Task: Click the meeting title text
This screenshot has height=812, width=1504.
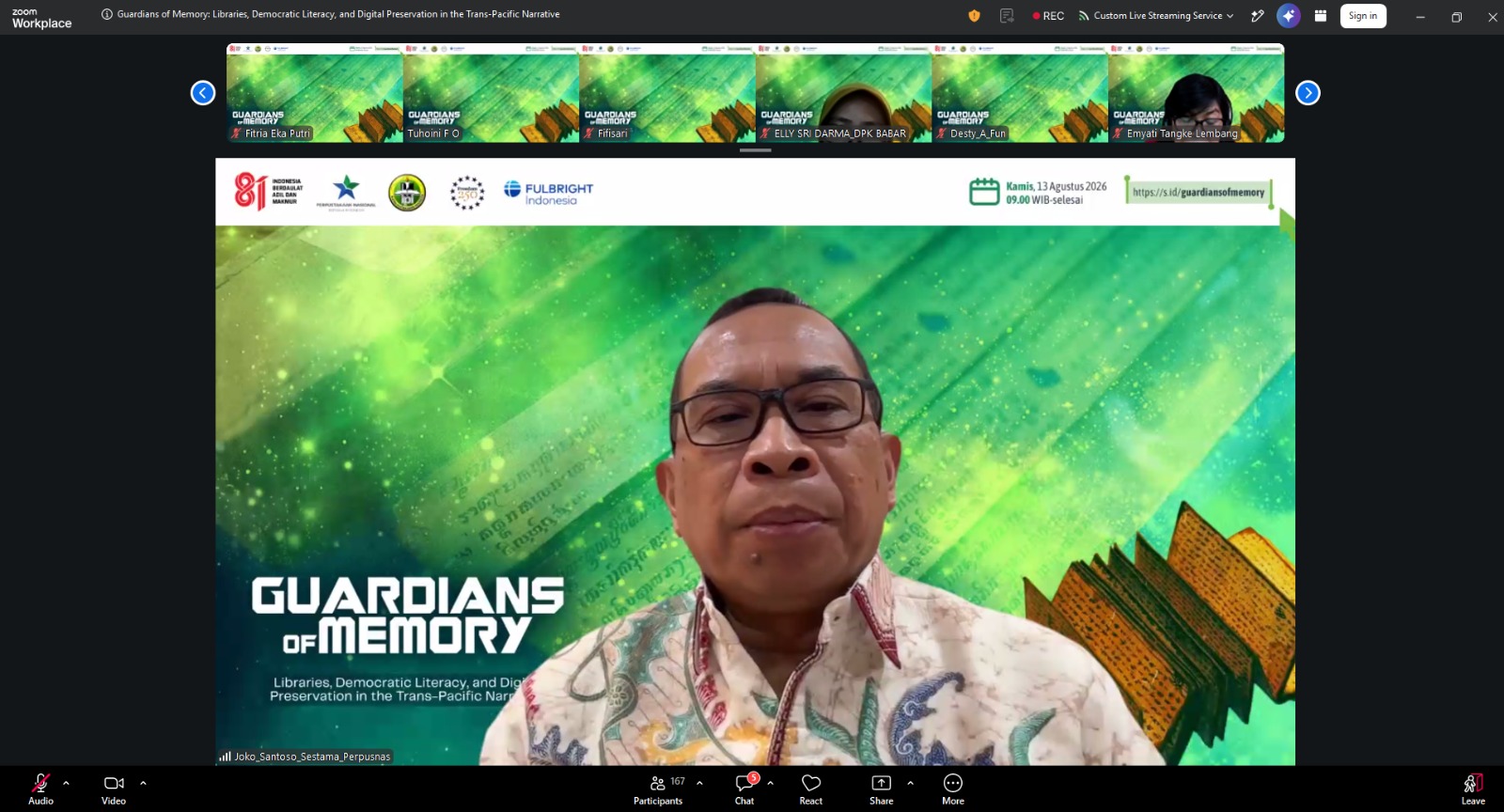Action: (x=338, y=14)
